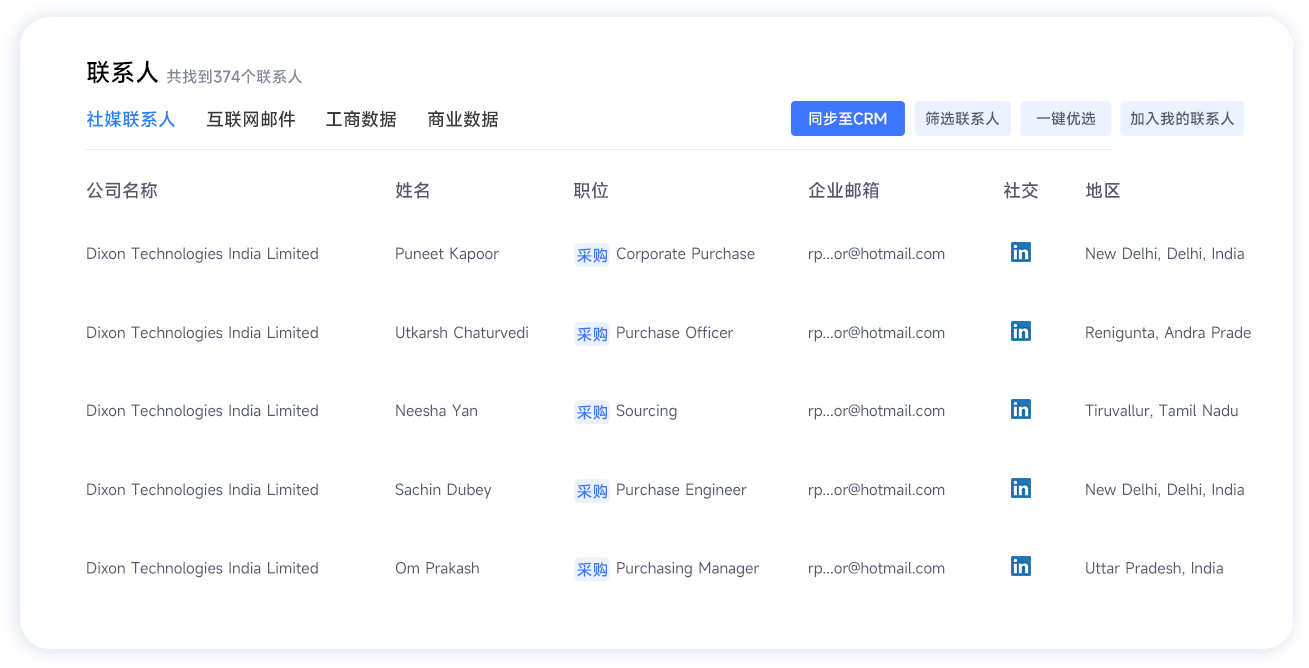Select the LinkedIn icon in Sachin Dubey's row
This screenshot has height=668, width=1309.
(x=1021, y=488)
